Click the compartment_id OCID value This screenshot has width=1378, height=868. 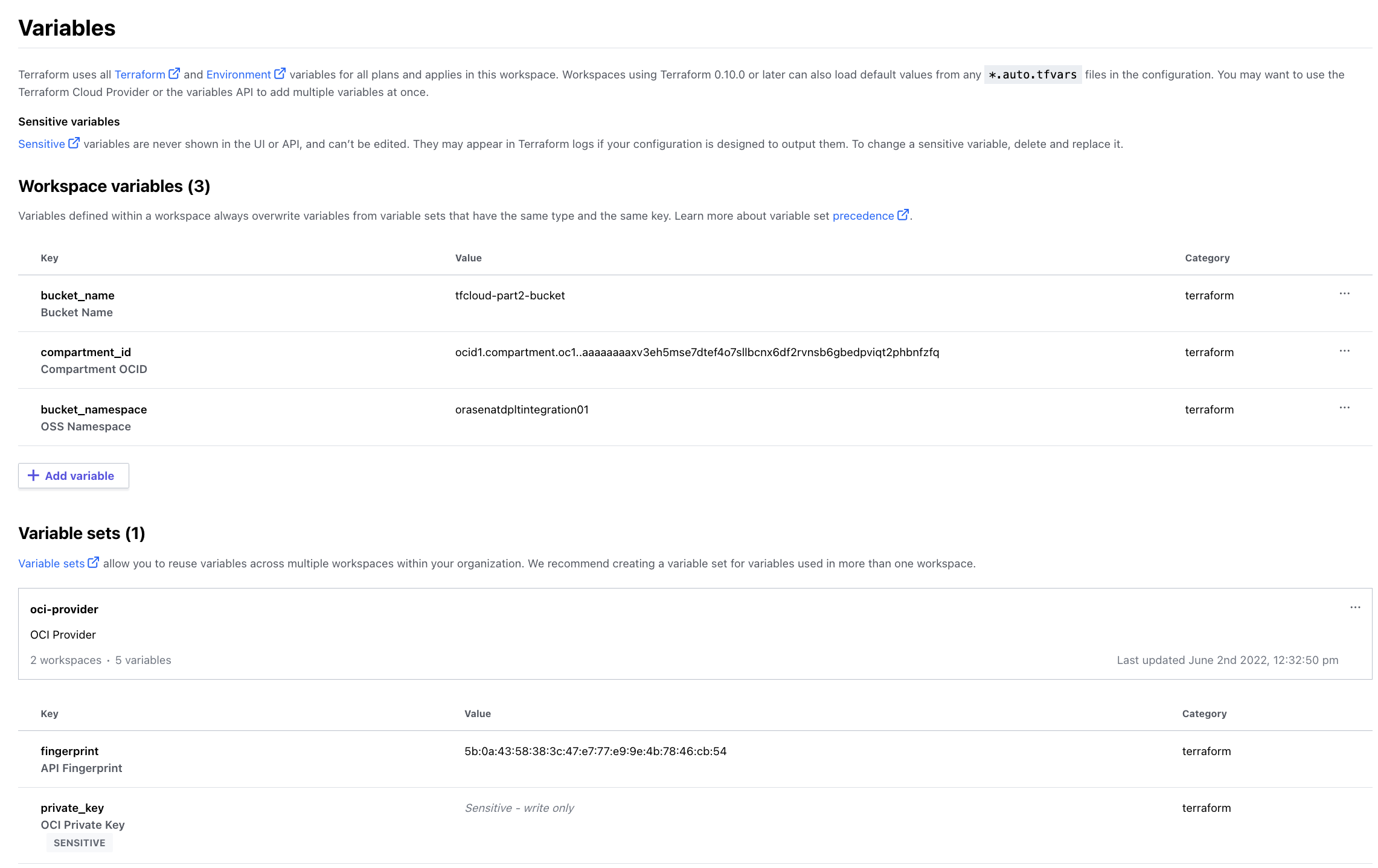coord(697,352)
